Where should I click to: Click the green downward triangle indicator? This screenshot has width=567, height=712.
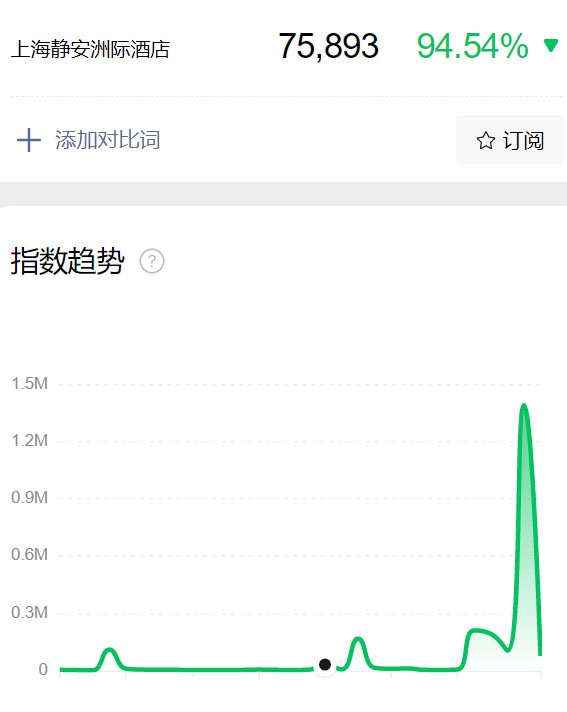(551, 45)
